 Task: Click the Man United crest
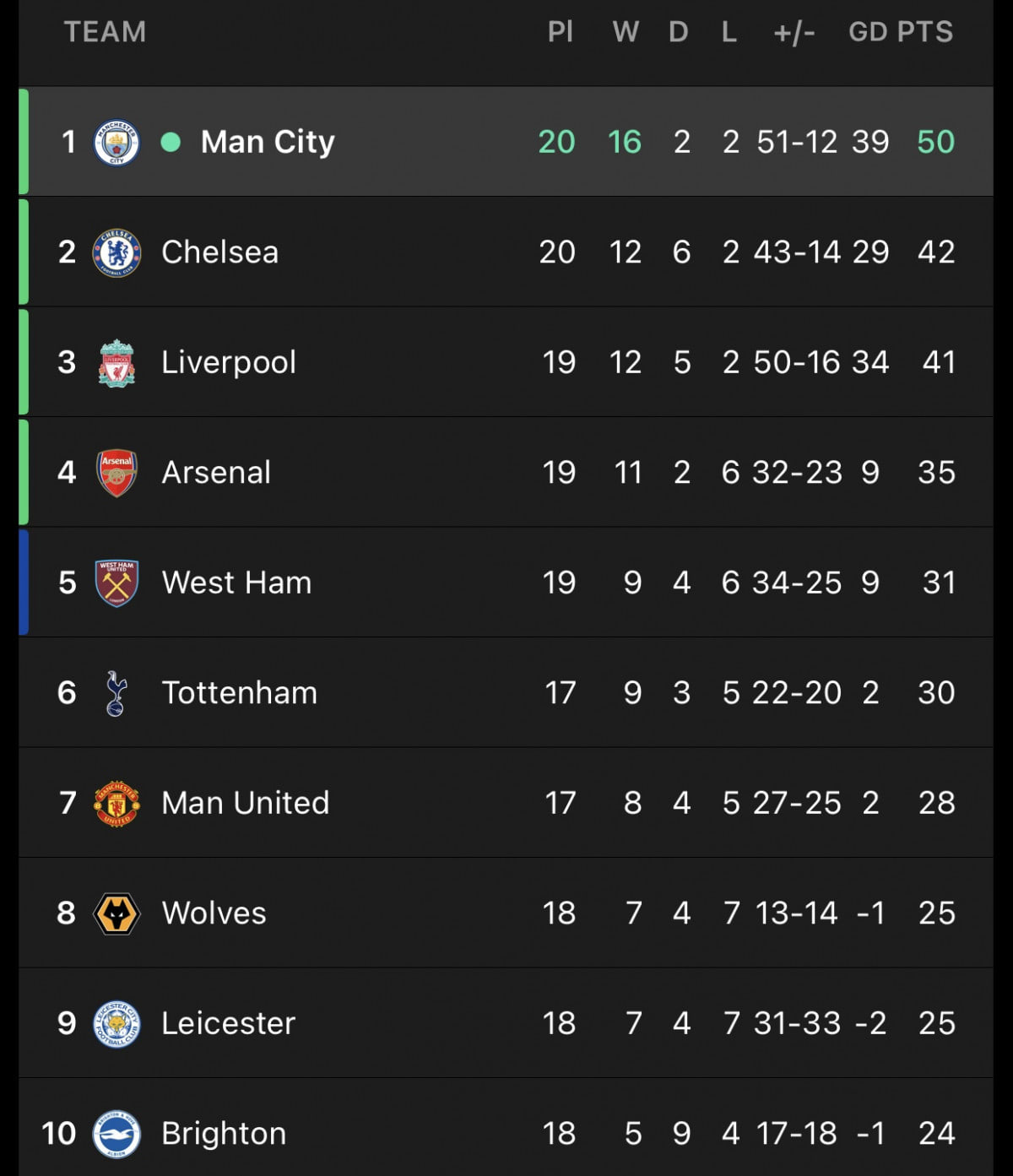[x=116, y=803]
